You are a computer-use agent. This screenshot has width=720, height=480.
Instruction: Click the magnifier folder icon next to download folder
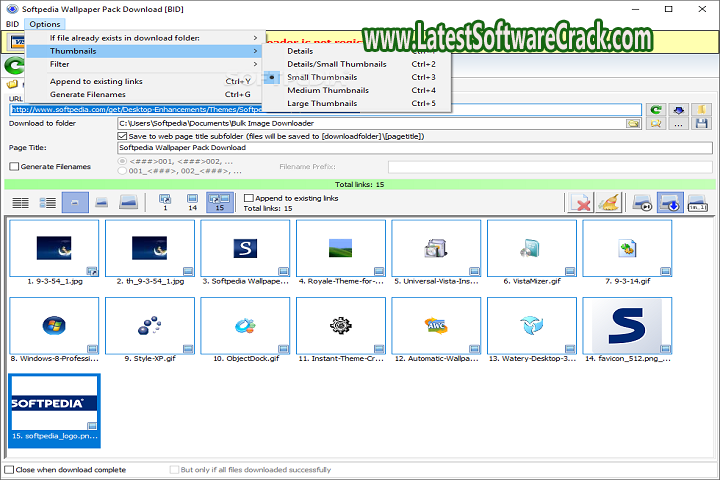tap(656, 124)
